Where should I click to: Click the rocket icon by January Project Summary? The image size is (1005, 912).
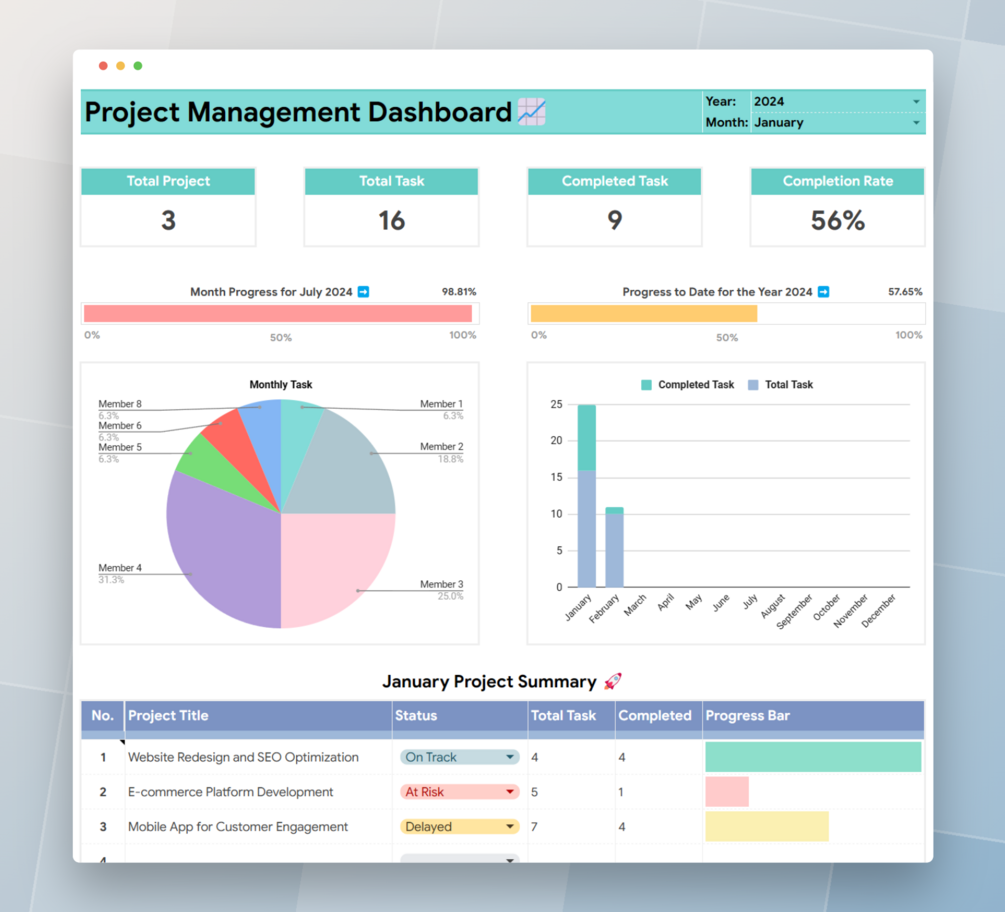(x=613, y=681)
